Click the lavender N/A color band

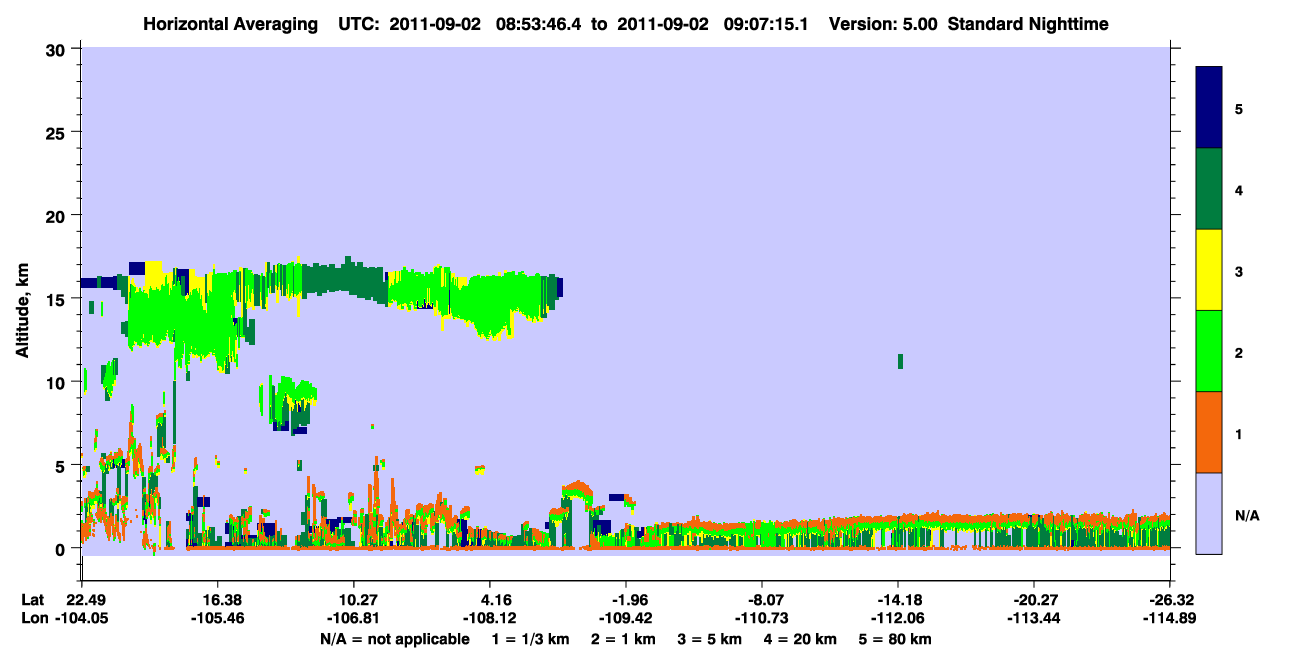[1209, 513]
